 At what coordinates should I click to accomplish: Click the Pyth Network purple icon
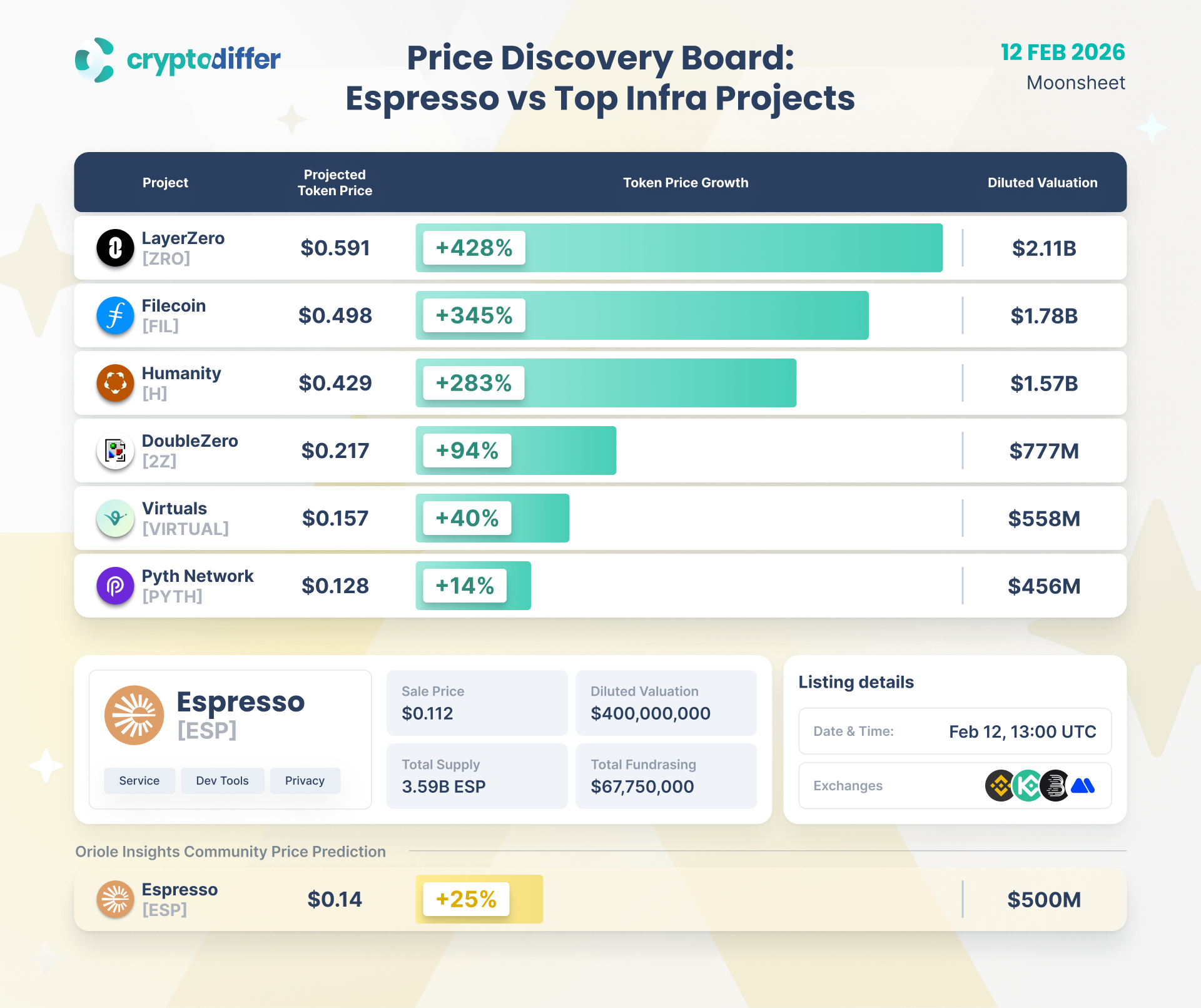click(x=115, y=586)
